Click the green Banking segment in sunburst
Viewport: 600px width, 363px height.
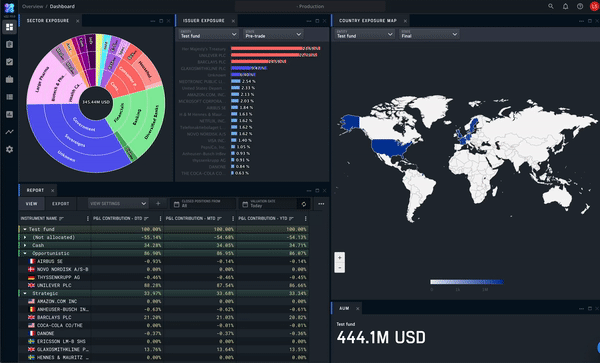click(x=137, y=117)
